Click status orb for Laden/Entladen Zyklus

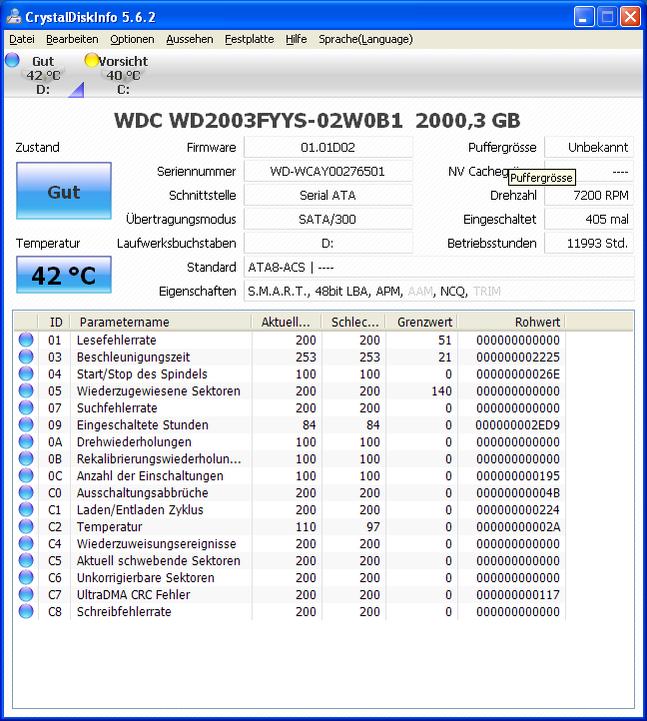[26, 509]
